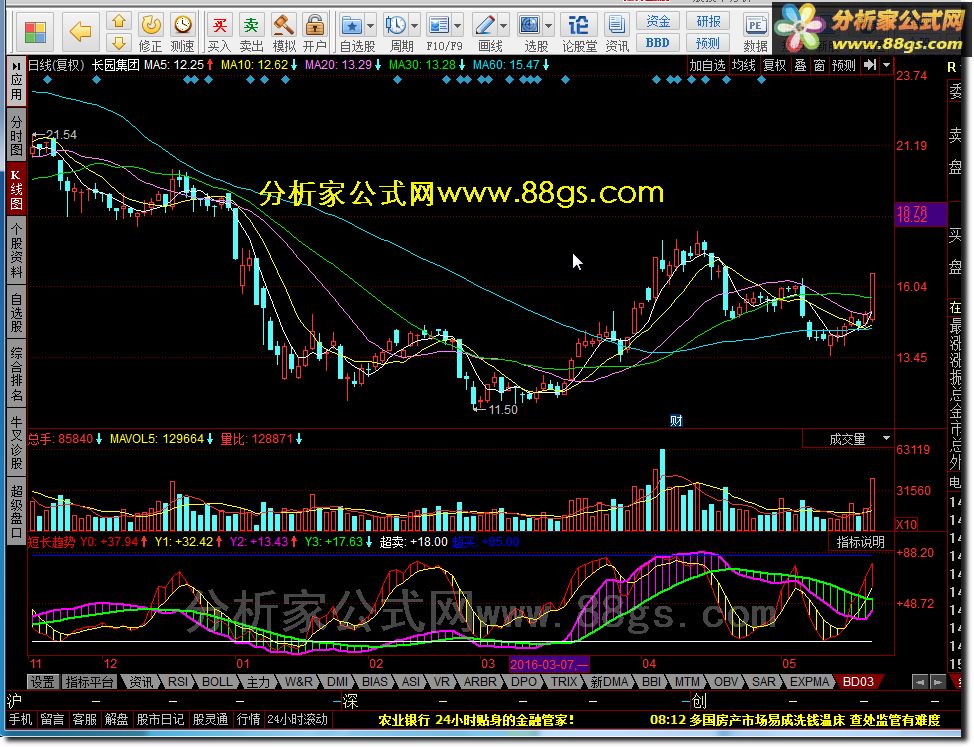Select the 画线 pencil drawing tool

click(485, 26)
